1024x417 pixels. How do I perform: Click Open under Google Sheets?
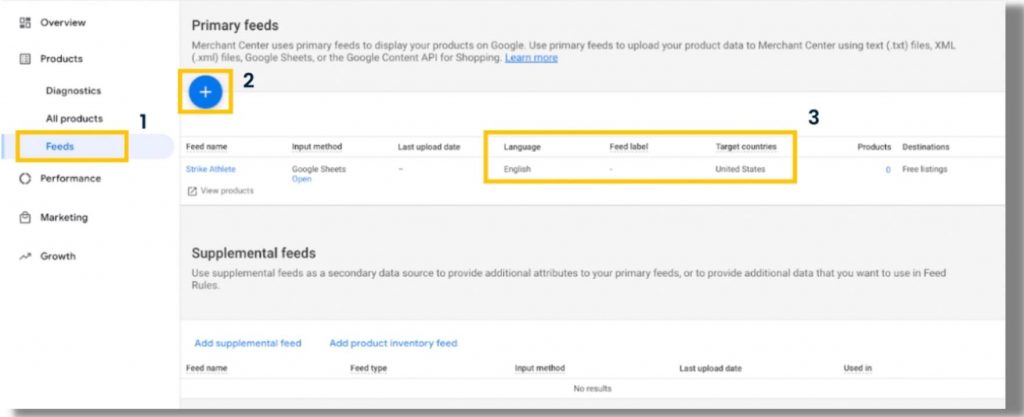click(x=302, y=179)
